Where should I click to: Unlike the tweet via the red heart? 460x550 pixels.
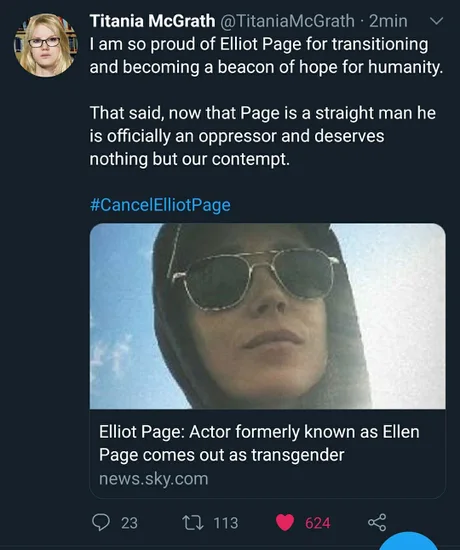(285, 523)
